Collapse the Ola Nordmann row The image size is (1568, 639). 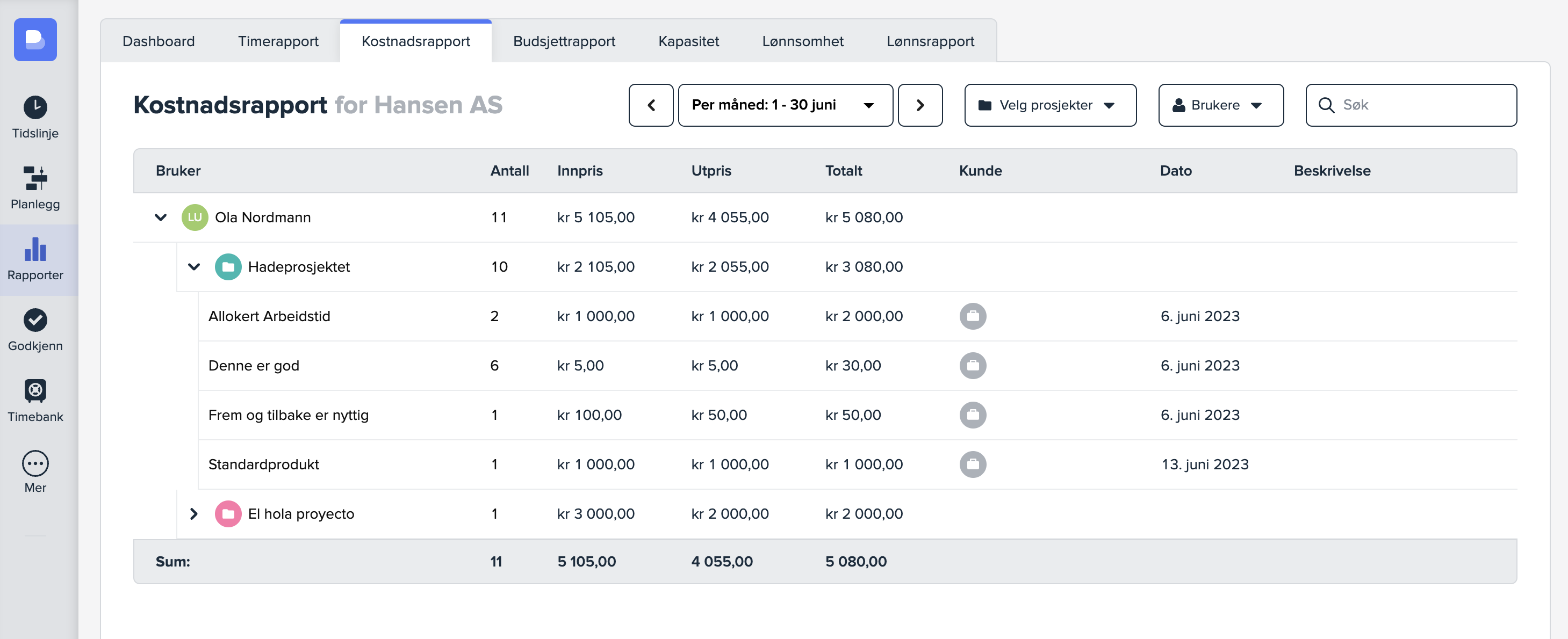coord(161,217)
